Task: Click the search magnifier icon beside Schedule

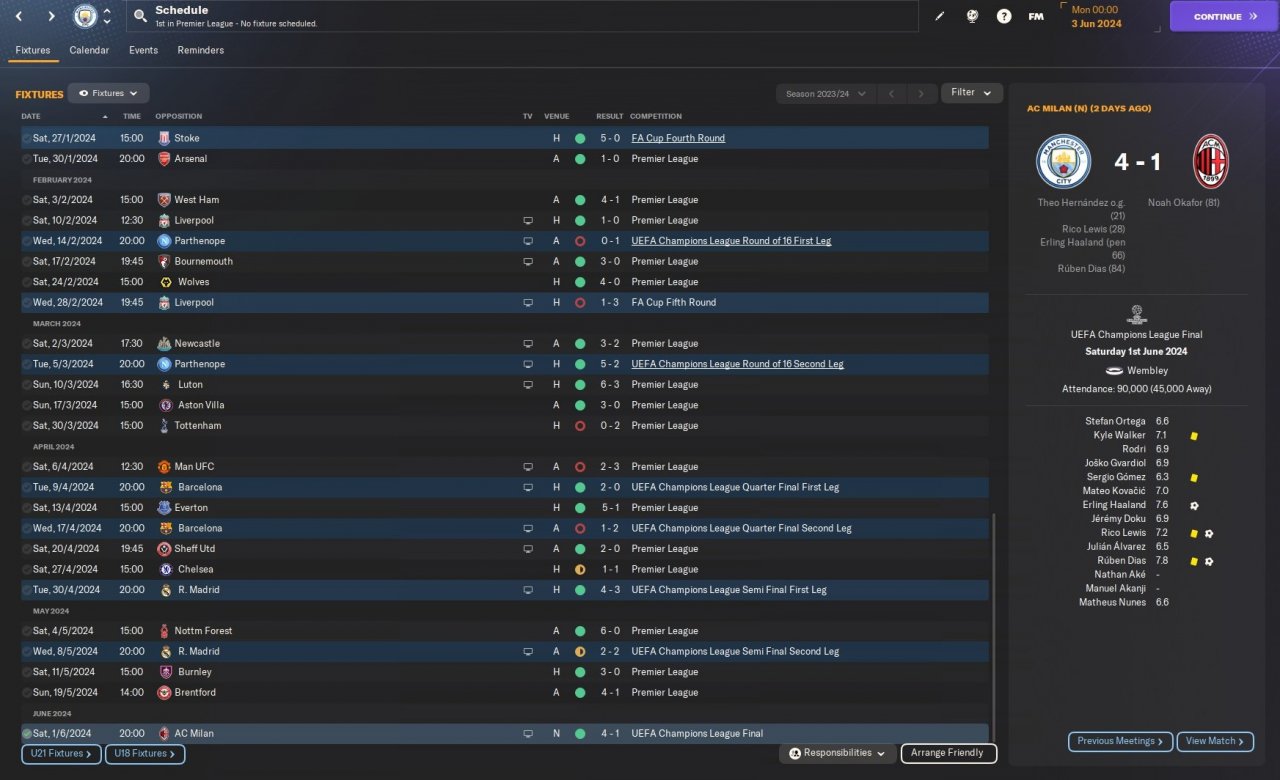Action: tap(140, 16)
